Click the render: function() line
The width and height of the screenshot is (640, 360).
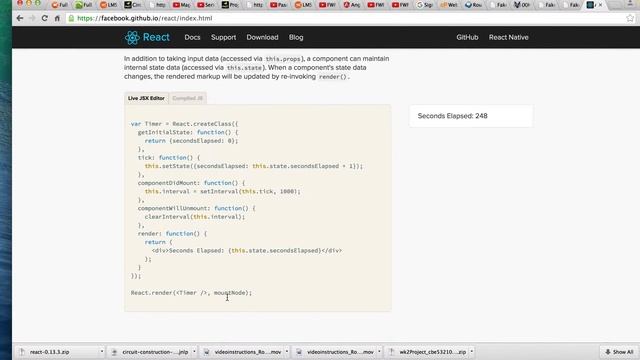[172, 233]
